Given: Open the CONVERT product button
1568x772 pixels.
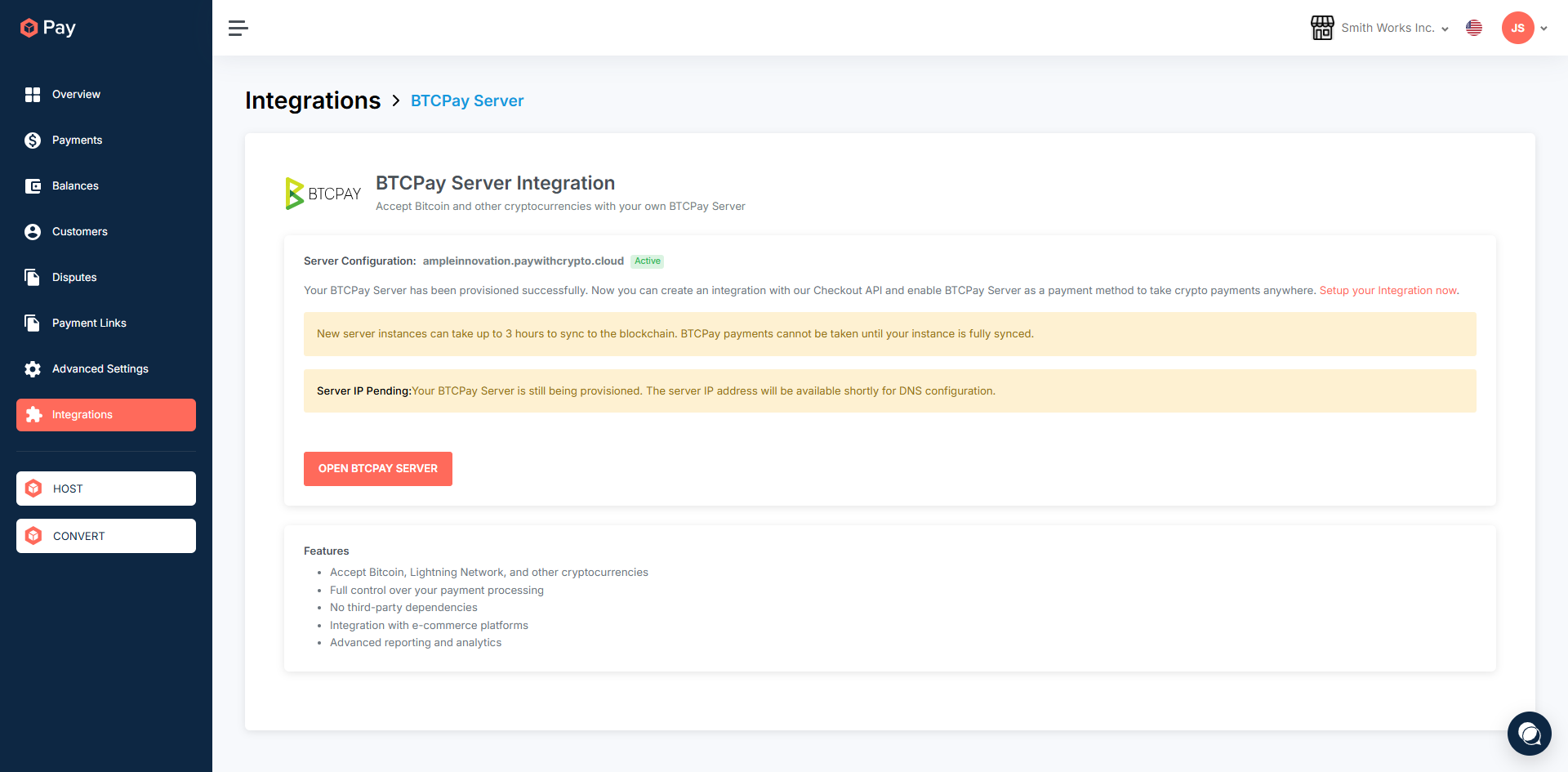Looking at the screenshot, I should (106, 536).
